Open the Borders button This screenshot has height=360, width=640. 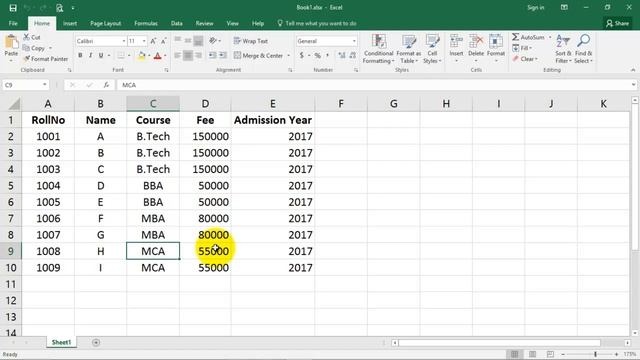121,56
